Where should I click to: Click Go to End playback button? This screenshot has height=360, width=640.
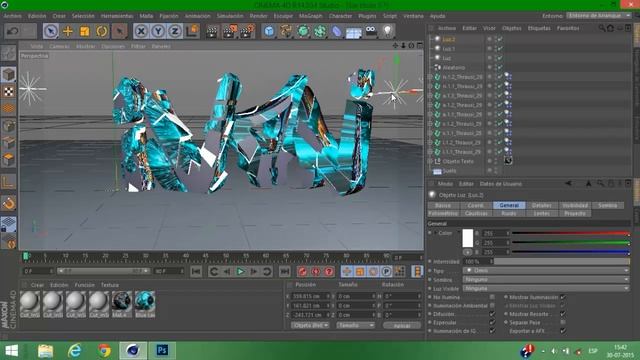pos(284,271)
